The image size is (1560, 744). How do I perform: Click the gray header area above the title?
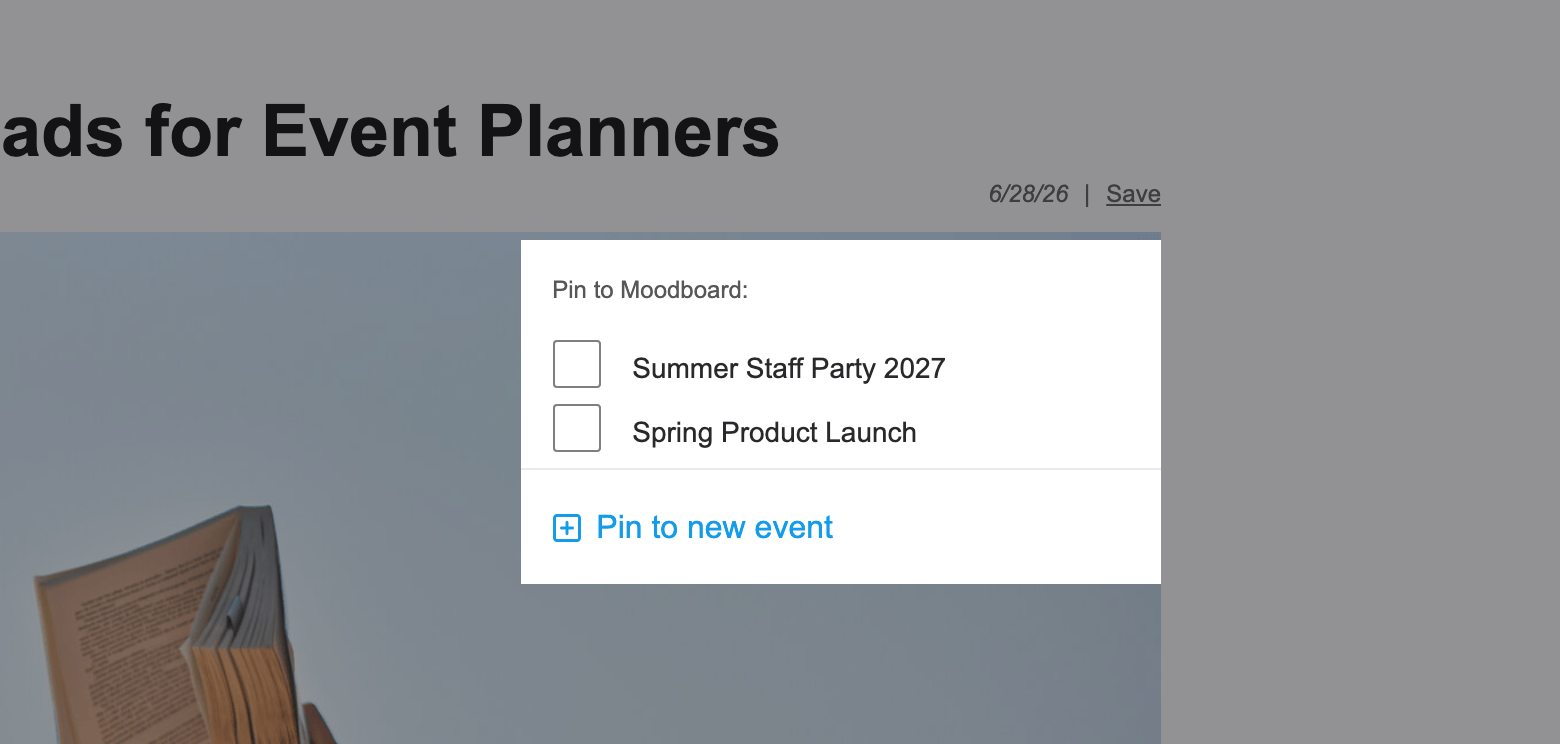tap(600, 40)
